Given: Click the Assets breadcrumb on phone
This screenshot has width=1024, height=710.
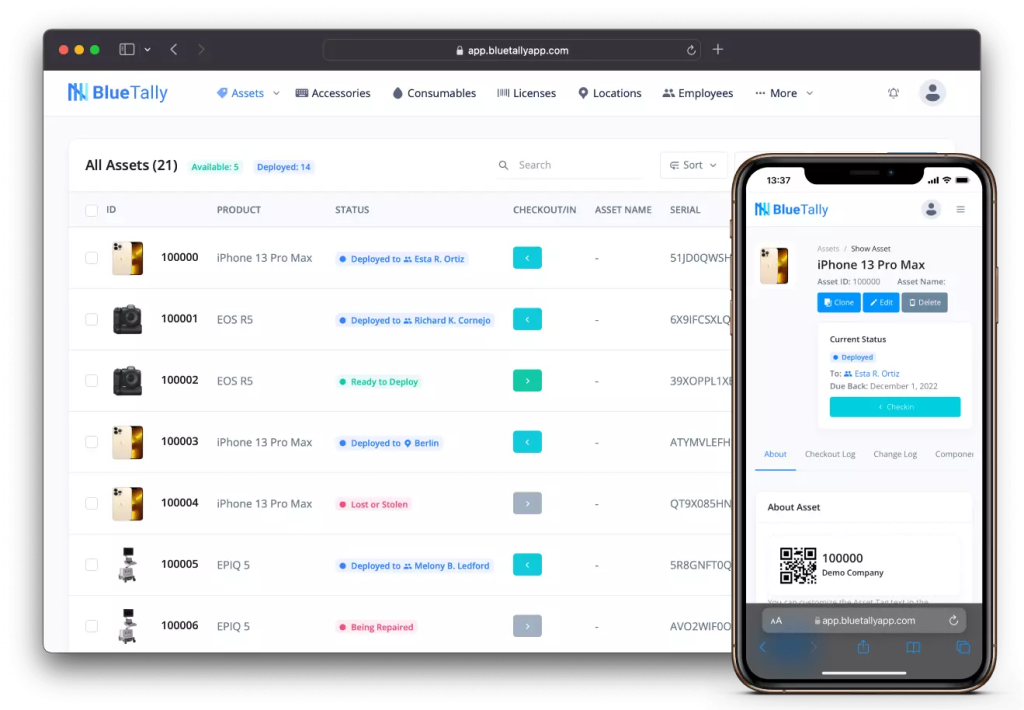Looking at the screenshot, I should 827,249.
